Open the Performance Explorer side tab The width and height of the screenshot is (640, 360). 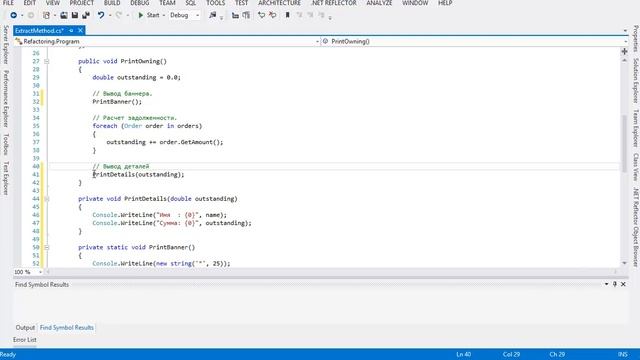click(6, 98)
